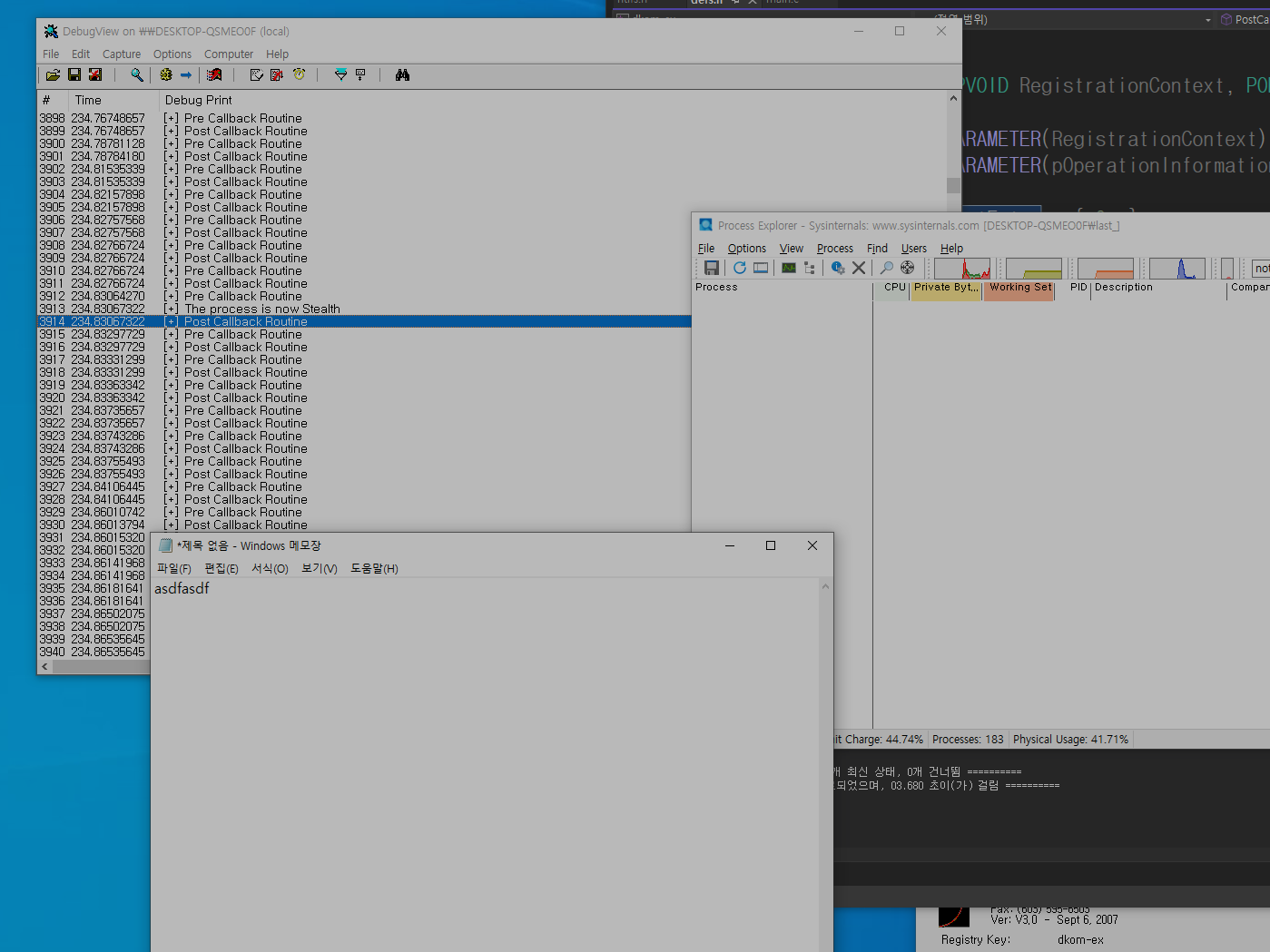Screen dimensions: 1270x952
Task: Click 'Physical Usage: 41.71%' status entry
Action: pos(1070,740)
